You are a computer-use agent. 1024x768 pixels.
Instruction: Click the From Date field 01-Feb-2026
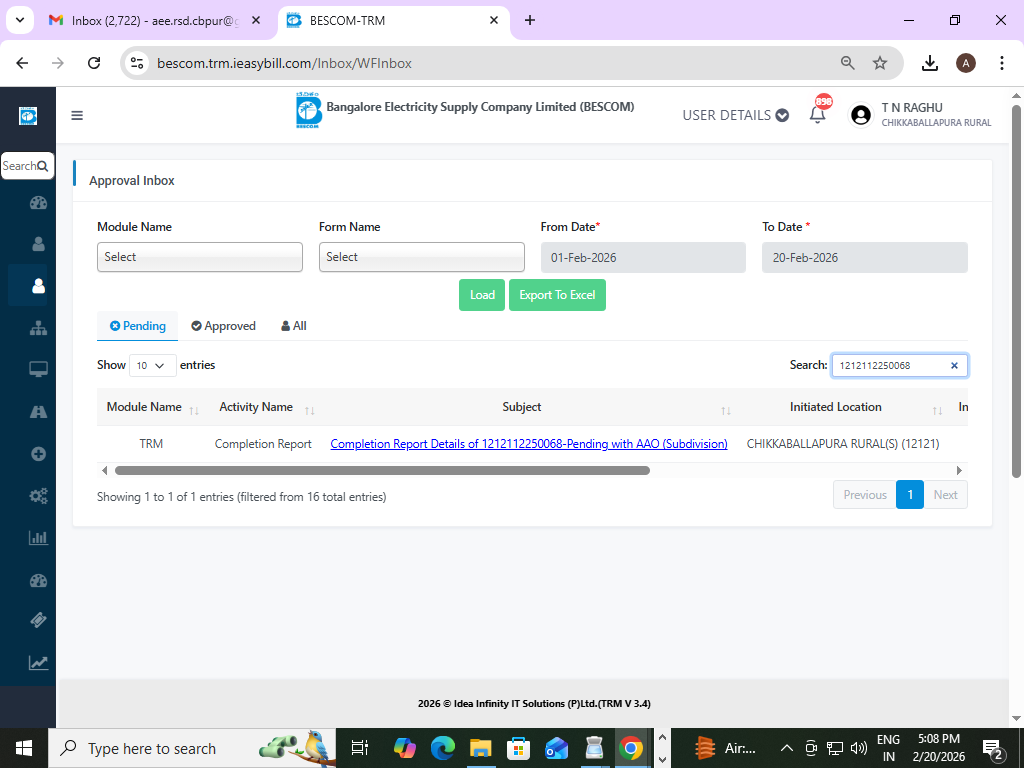coord(643,257)
